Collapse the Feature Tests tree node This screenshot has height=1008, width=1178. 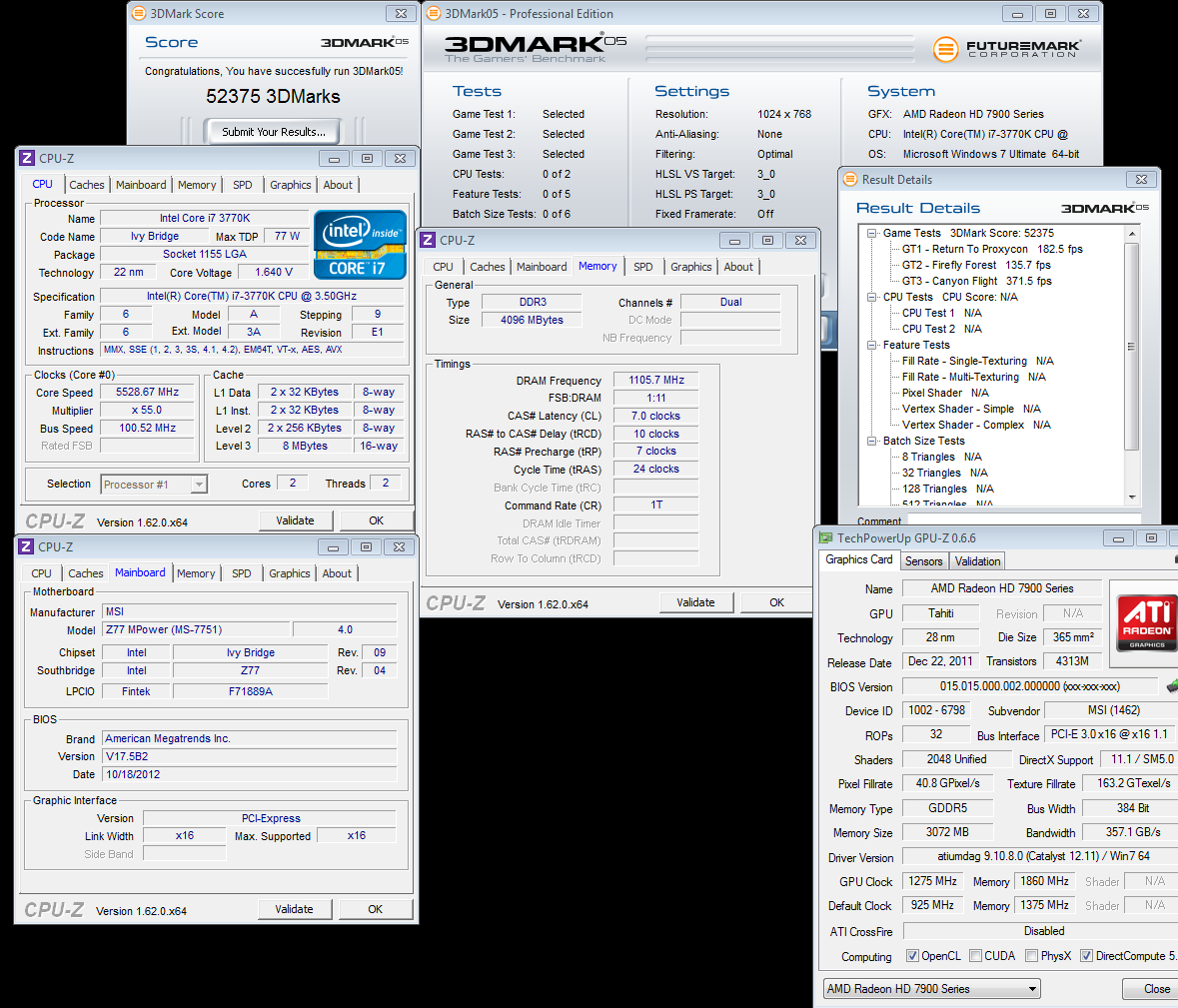(x=871, y=345)
